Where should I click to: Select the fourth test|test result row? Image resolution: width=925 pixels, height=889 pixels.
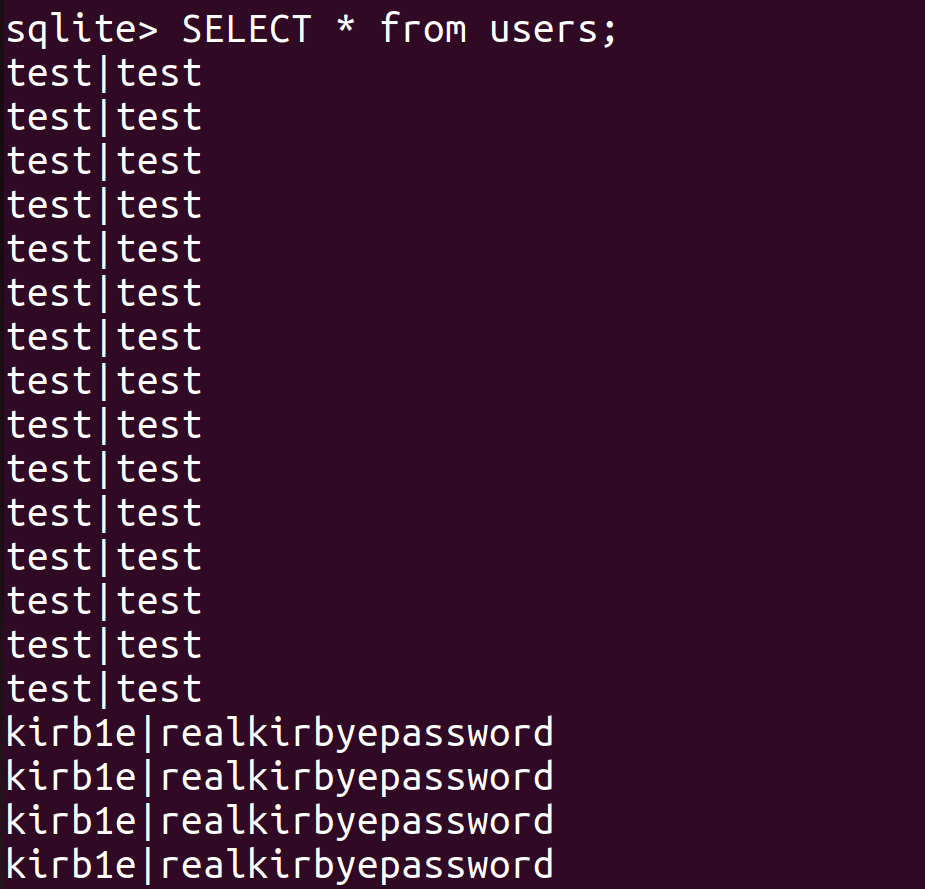pos(104,205)
